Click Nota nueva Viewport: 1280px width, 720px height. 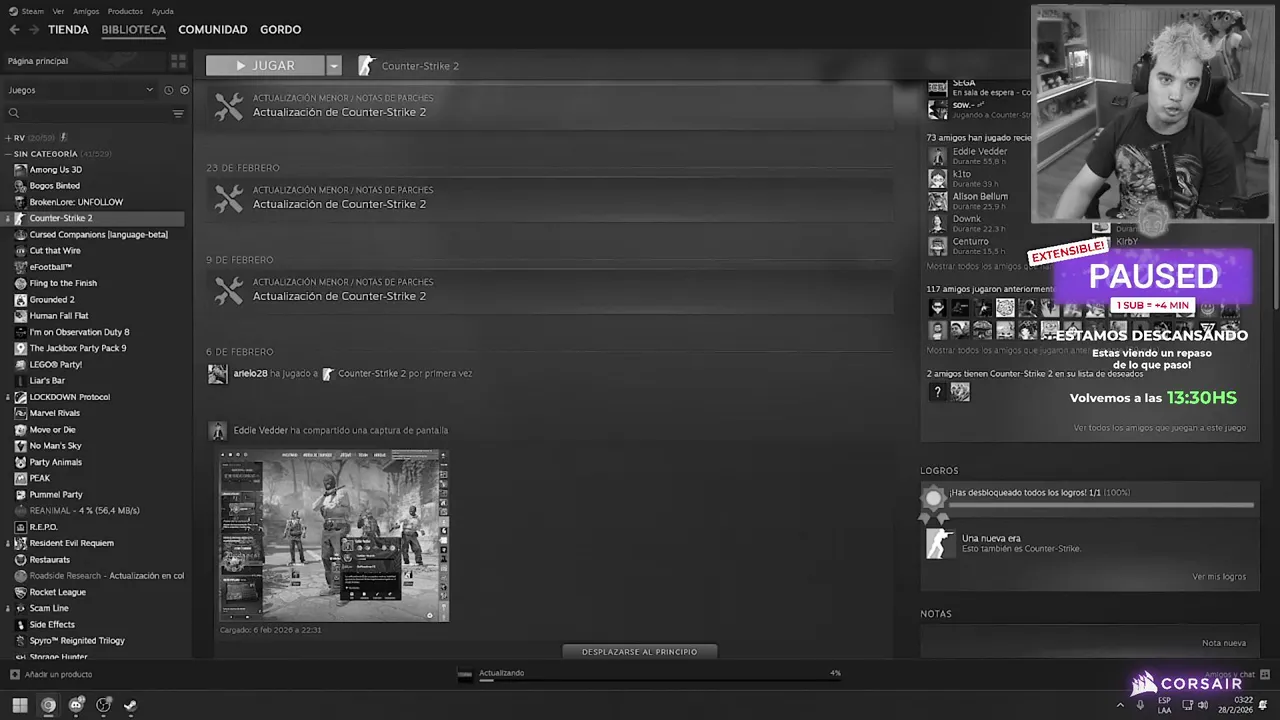click(1224, 643)
